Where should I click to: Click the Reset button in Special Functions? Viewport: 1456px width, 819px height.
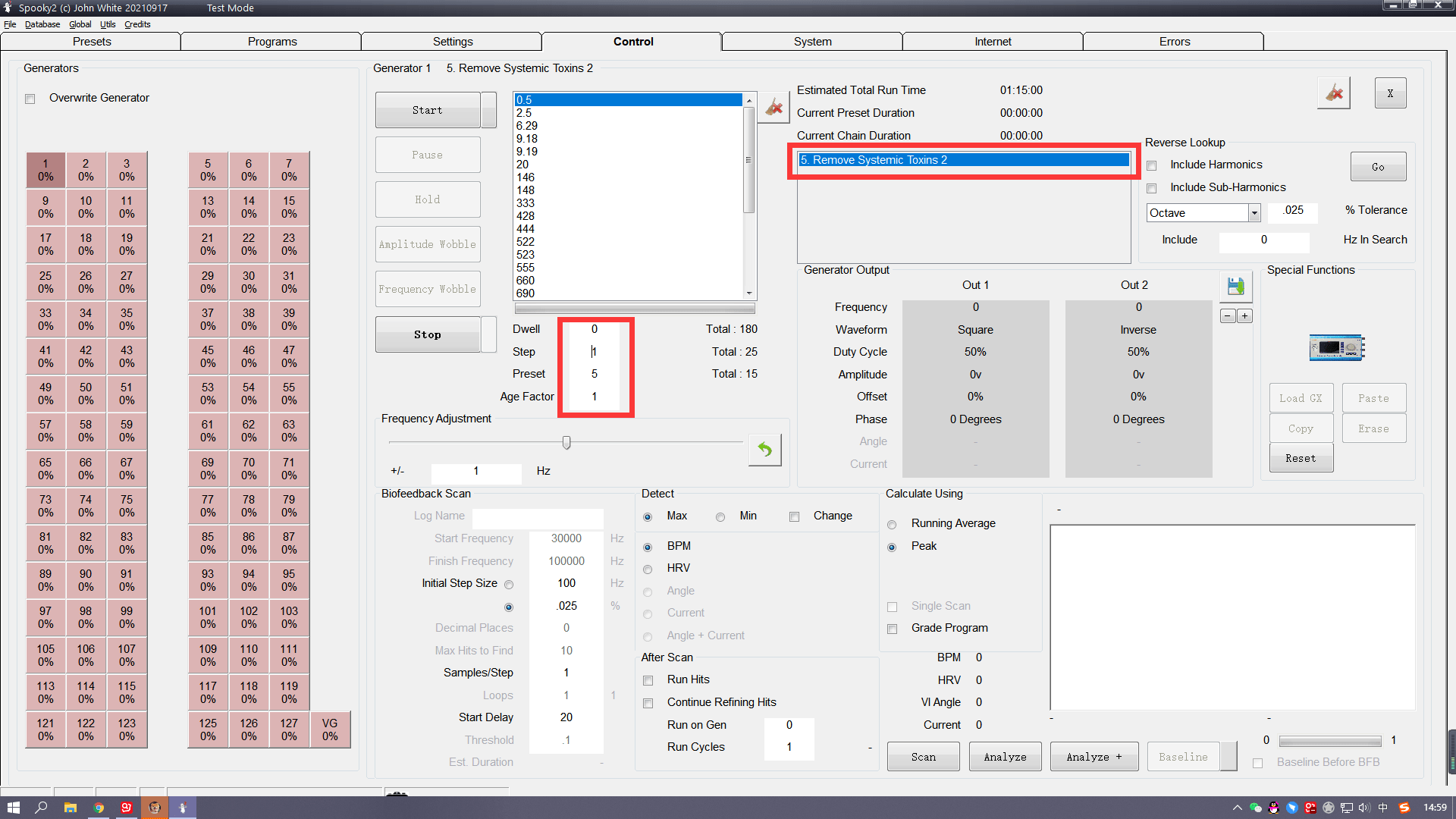pyautogui.click(x=1301, y=458)
